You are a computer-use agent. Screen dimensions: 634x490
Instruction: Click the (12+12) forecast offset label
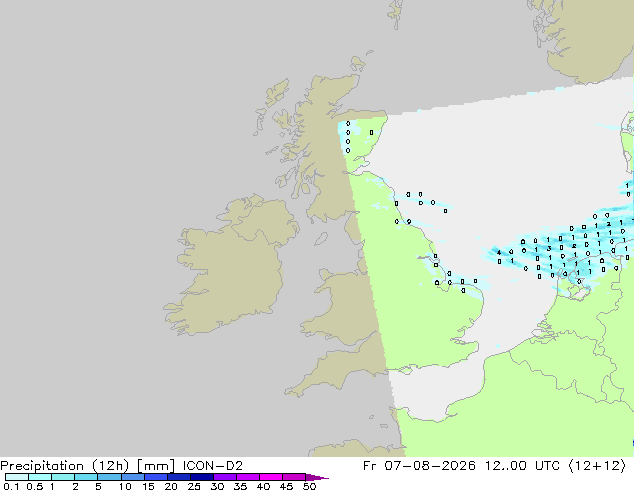597,466
